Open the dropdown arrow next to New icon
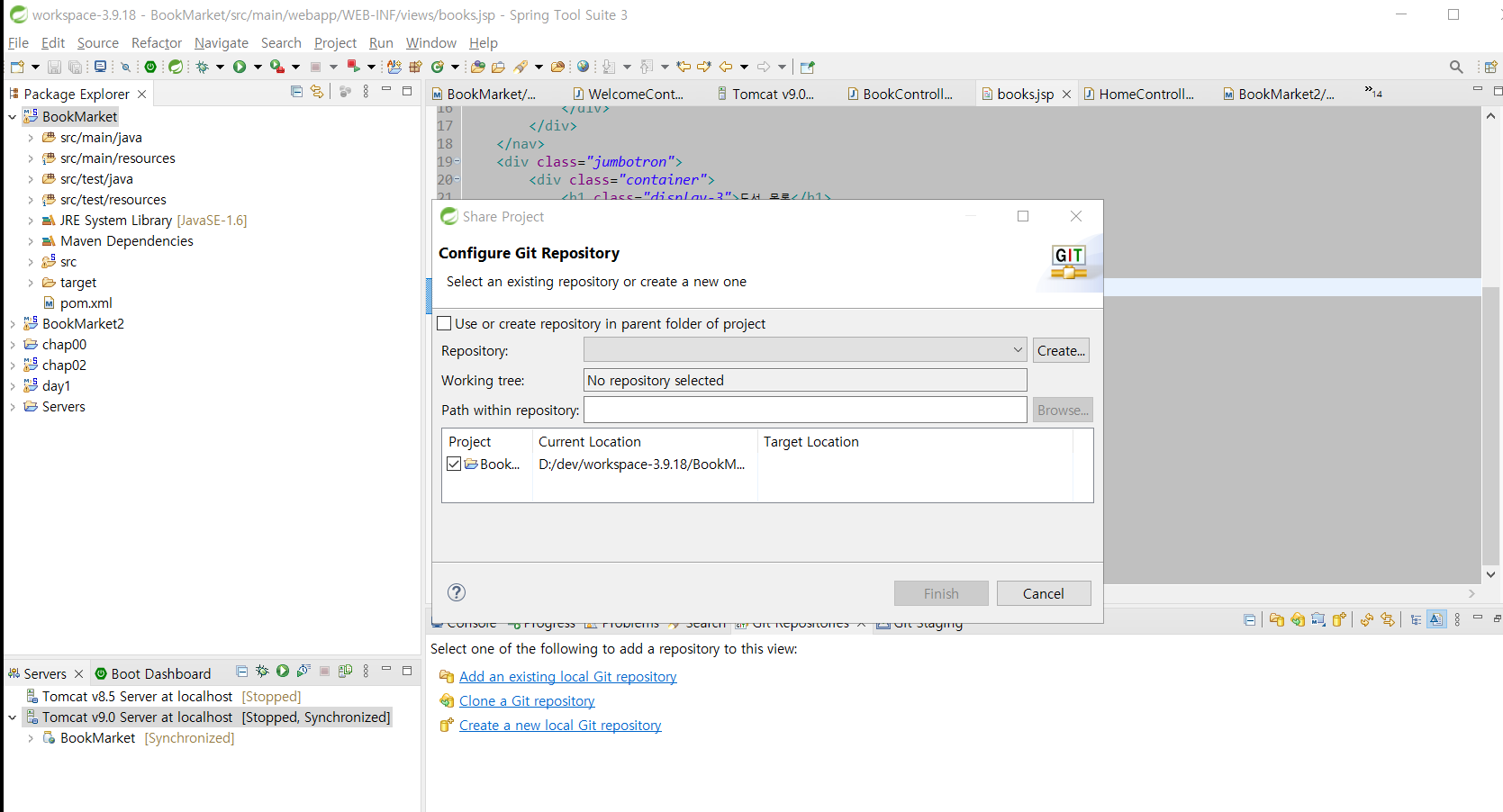This screenshot has height=812, width=1503. point(35,67)
